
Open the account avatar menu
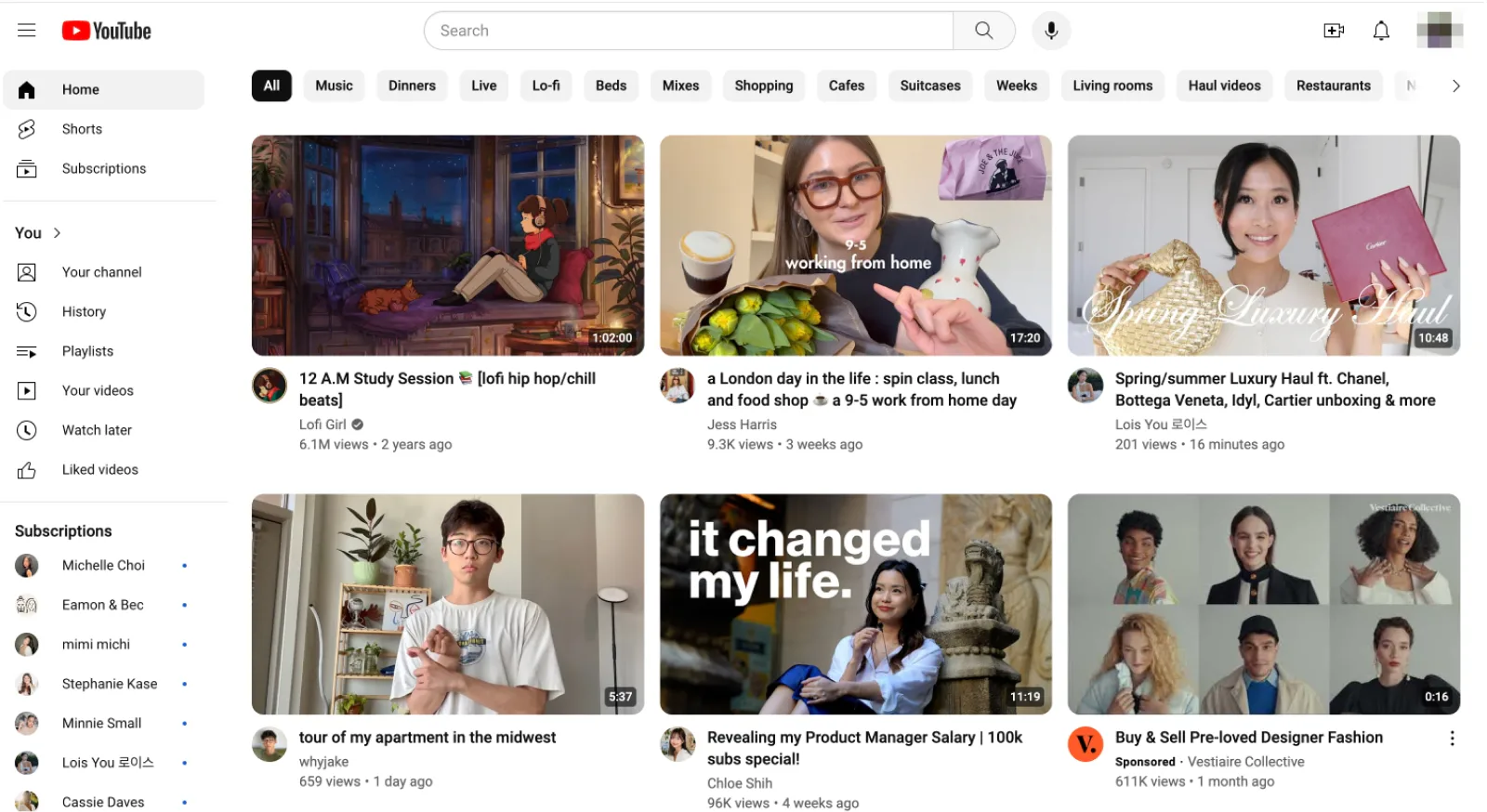coord(1439,31)
